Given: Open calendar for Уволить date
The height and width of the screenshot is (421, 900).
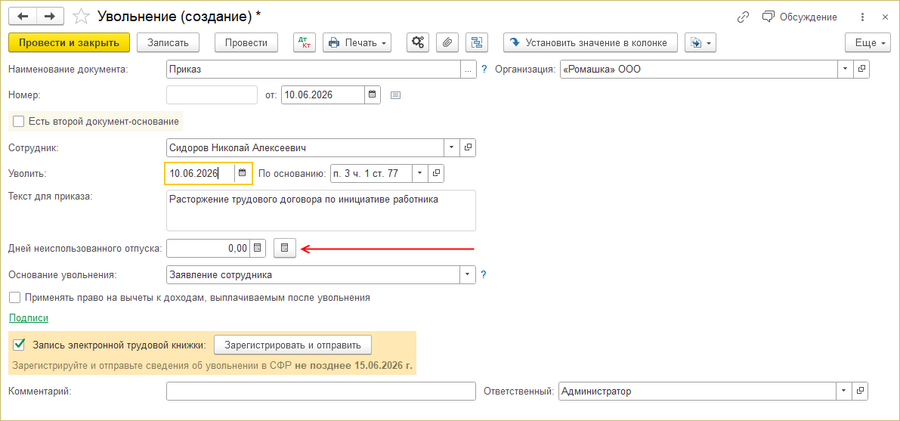Looking at the screenshot, I should tap(243, 173).
